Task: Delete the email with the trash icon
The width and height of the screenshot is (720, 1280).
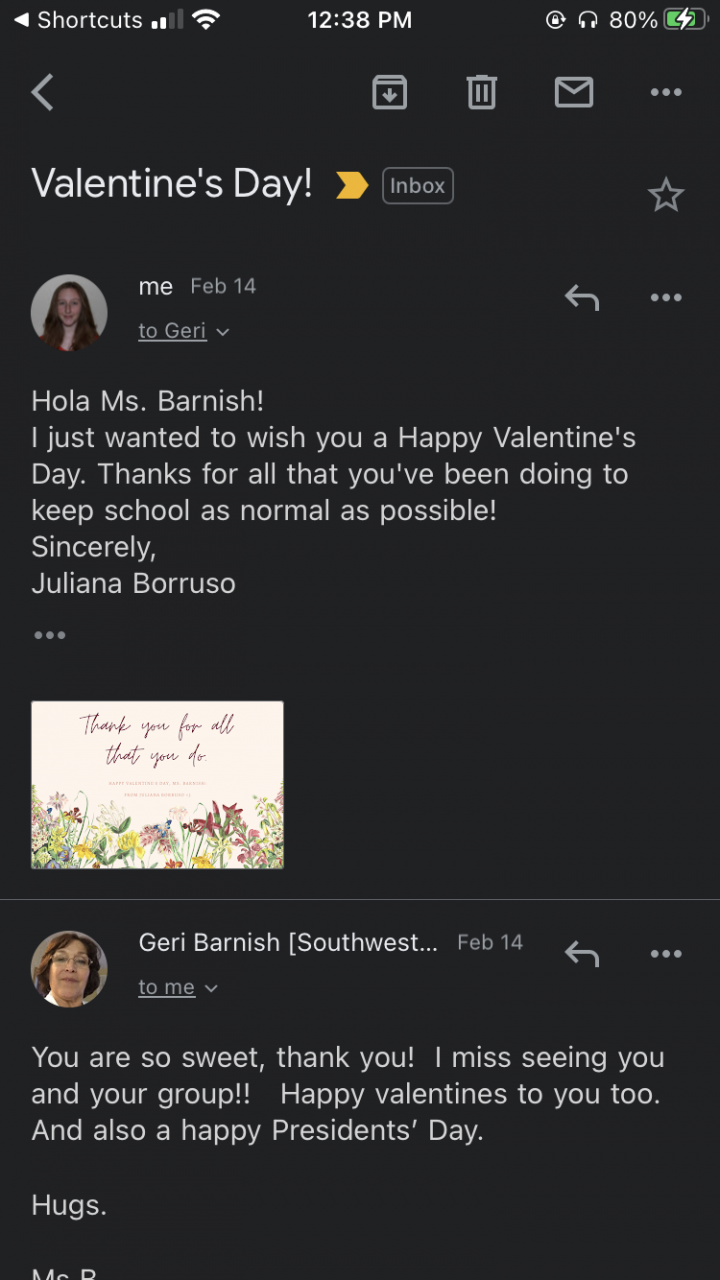Action: pos(481,93)
